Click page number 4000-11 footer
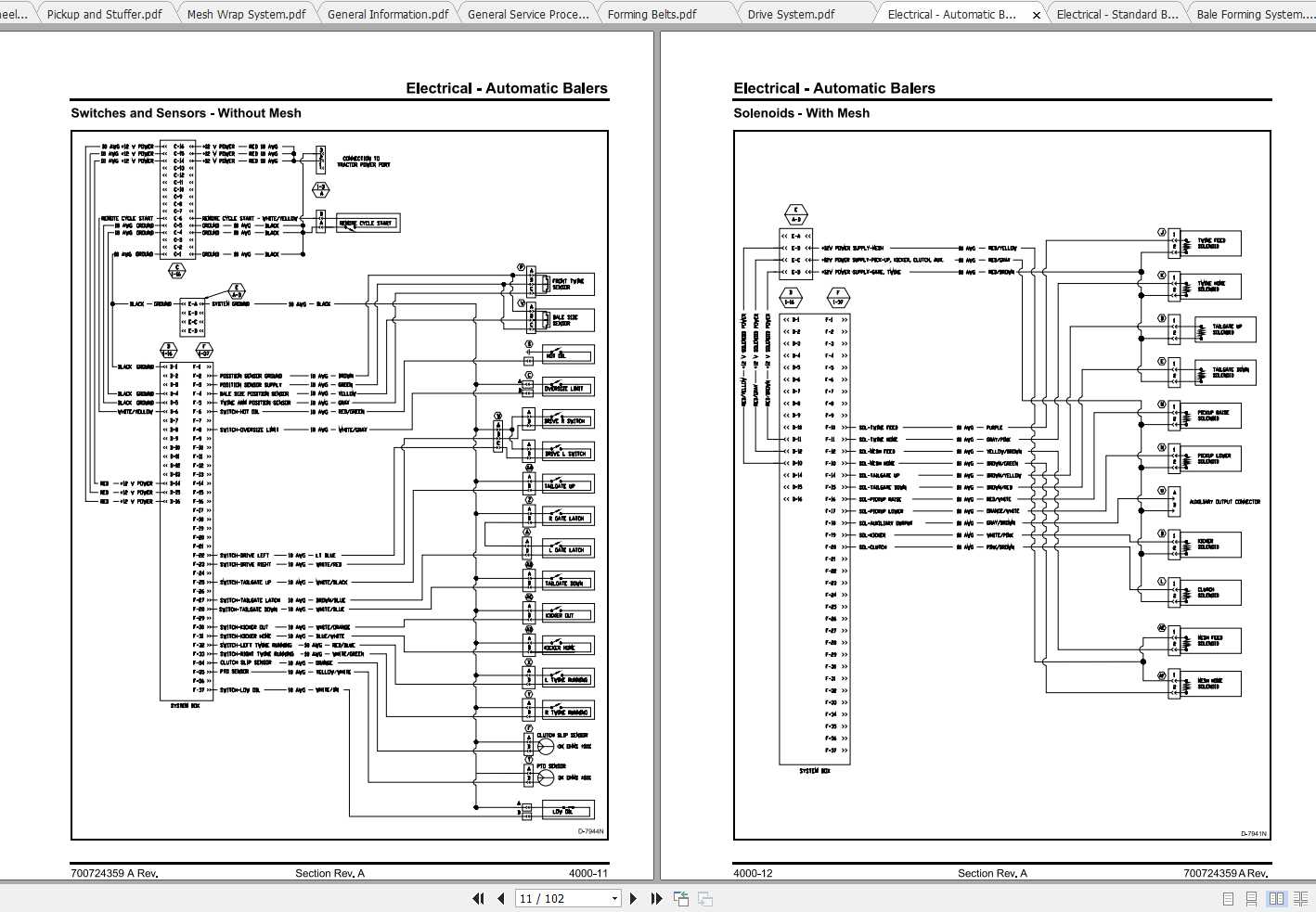The width and height of the screenshot is (1316, 912). tap(588, 873)
